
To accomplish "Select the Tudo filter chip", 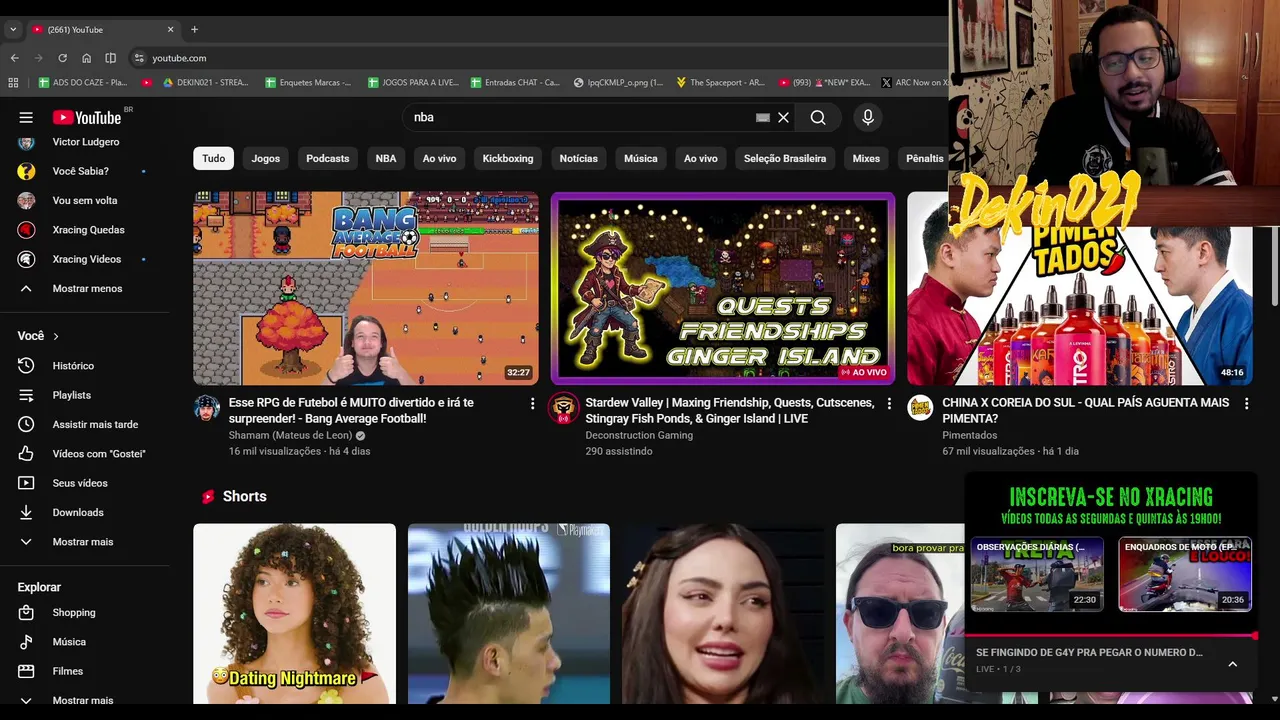I will coord(213,158).
